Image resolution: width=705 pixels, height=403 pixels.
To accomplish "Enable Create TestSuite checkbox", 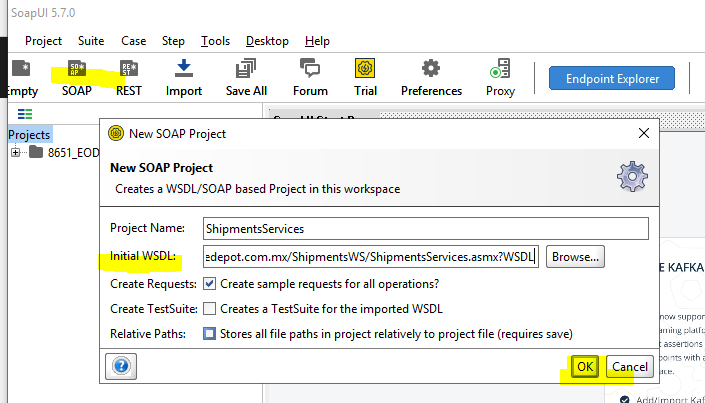I will click(209, 309).
